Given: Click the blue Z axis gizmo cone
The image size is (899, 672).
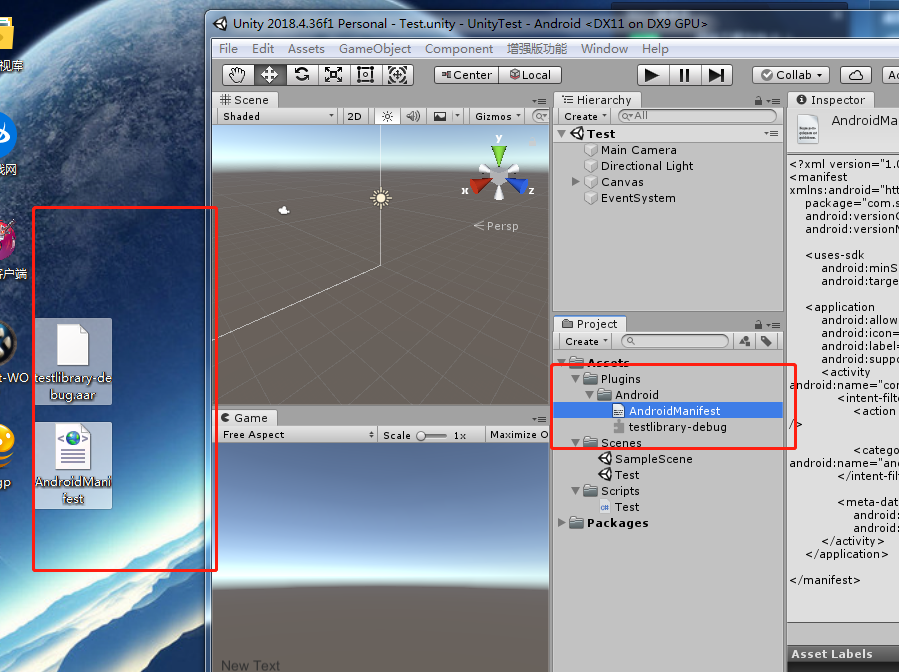Looking at the screenshot, I should click(517, 185).
